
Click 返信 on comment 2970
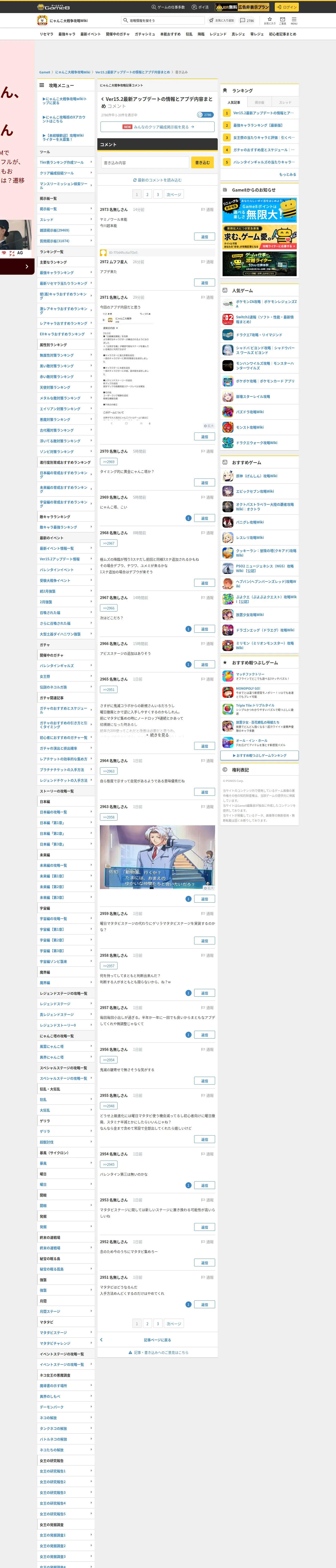204,483
